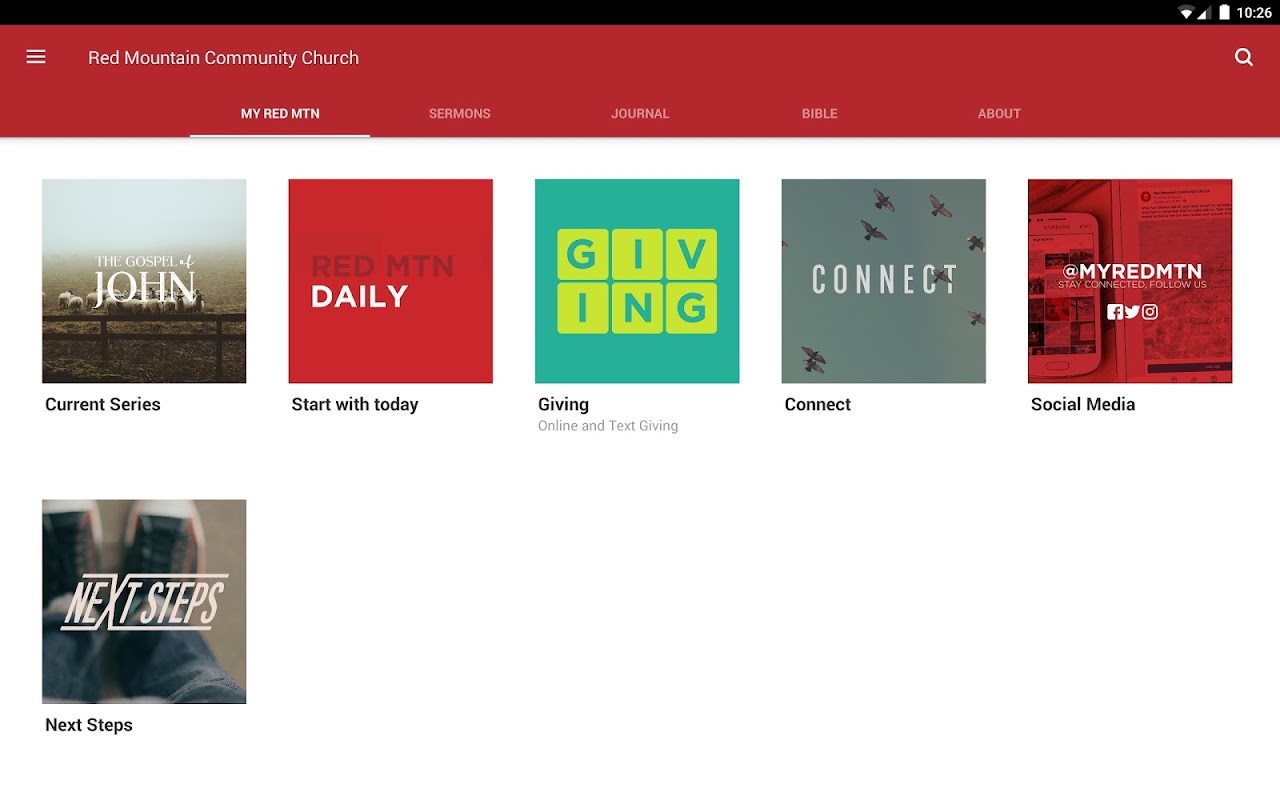This screenshot has height=800, width=1280.
Task: Click the Red Mountain Community Church title
Action: coord(223,58)
